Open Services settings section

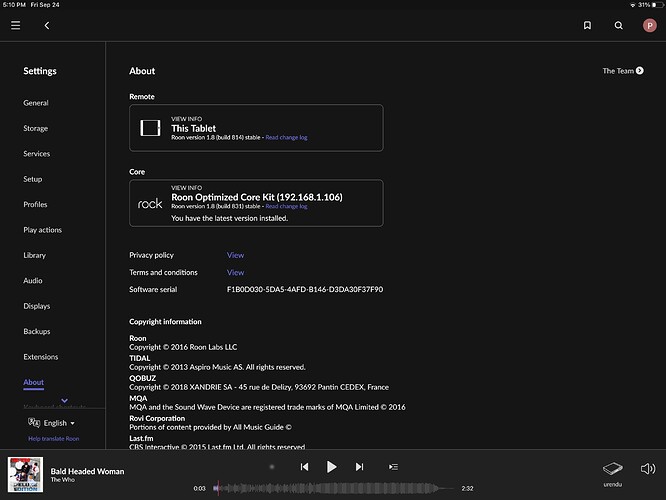coord(37,154)
